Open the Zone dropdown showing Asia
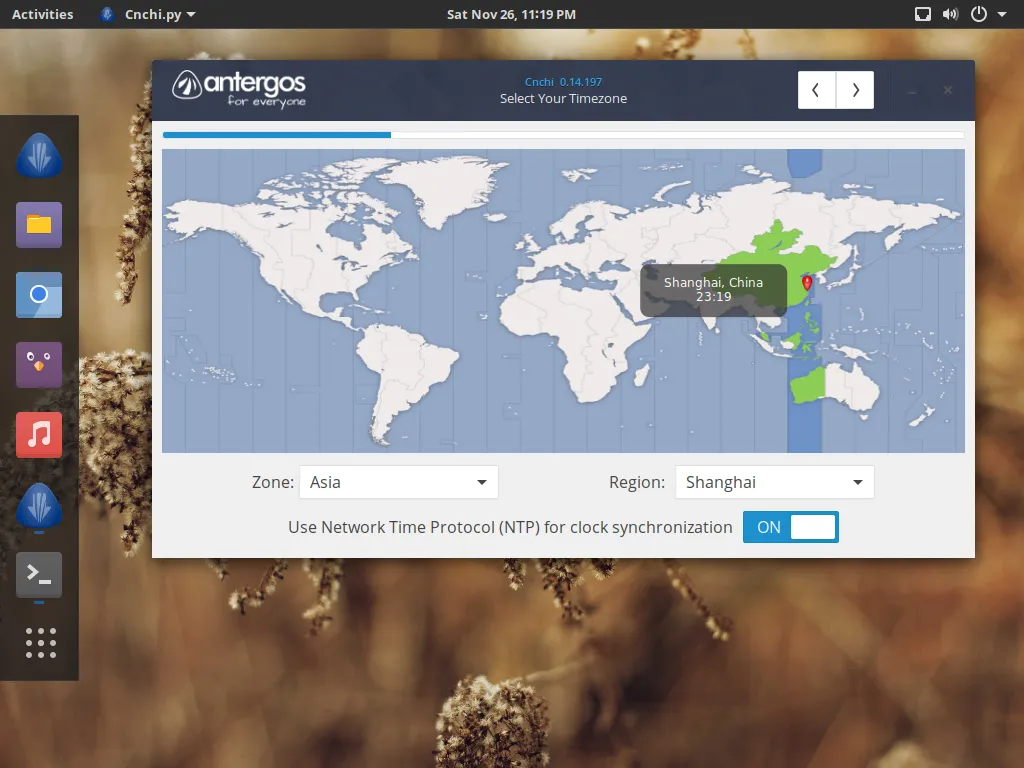The height and width of the screenshot is (768, 1024). pos(398,482)
